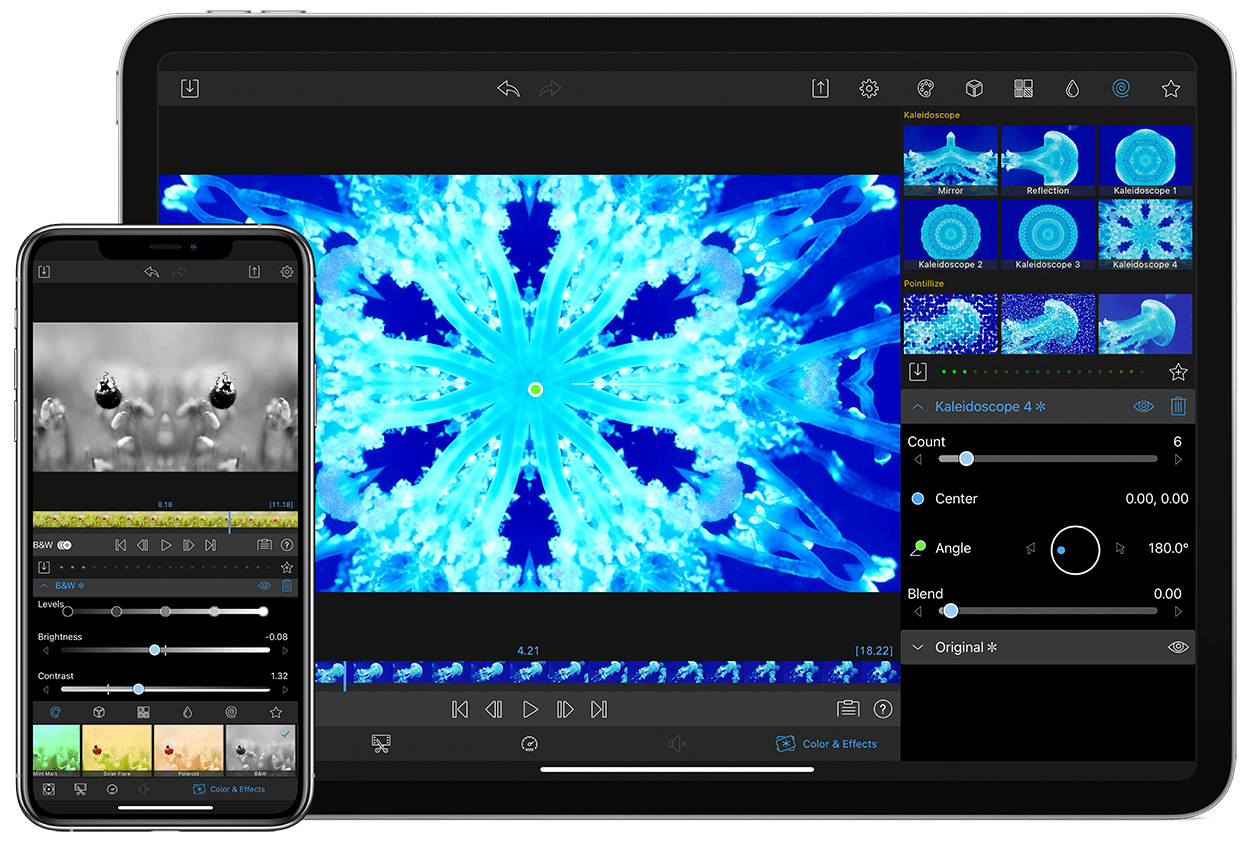
Task: Click the iPhone Brightness slider handle
Action: point(155,650)
